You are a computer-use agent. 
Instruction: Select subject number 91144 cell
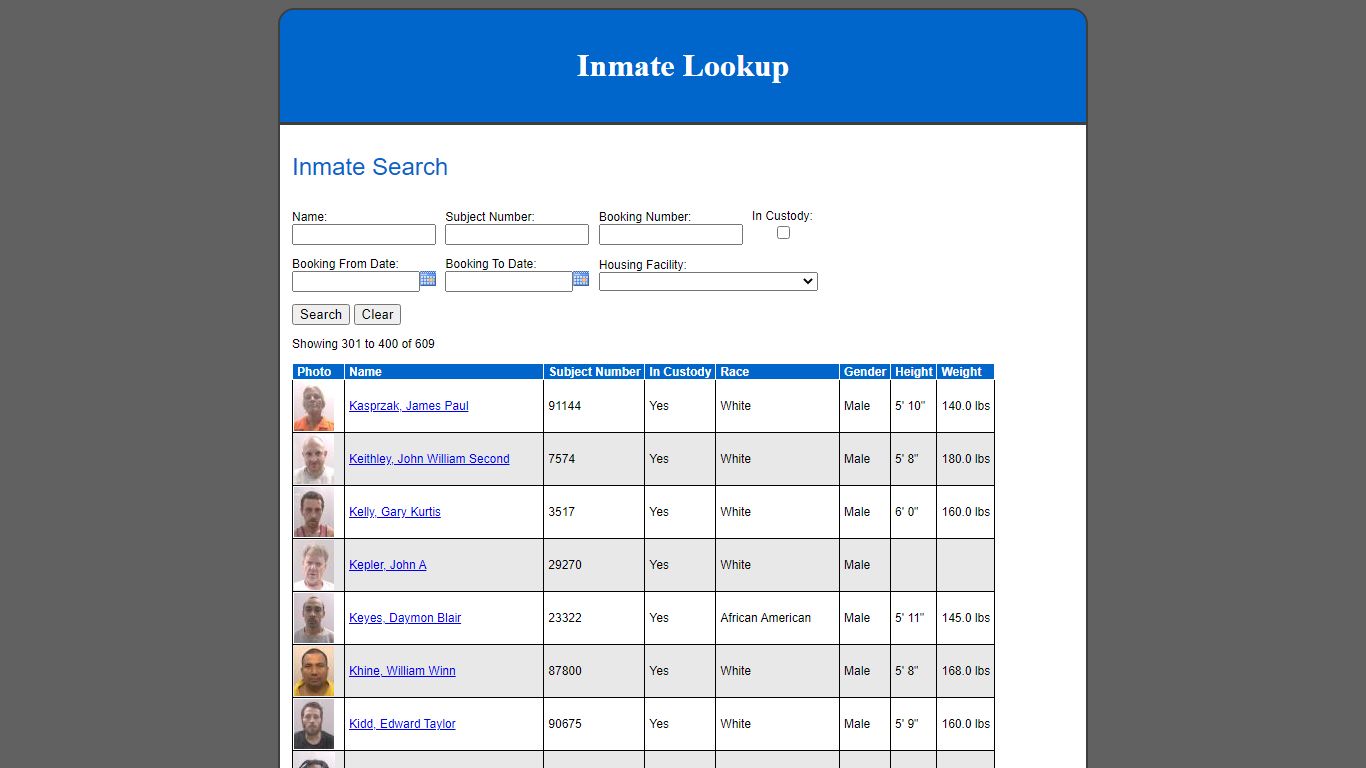(594, 406)
